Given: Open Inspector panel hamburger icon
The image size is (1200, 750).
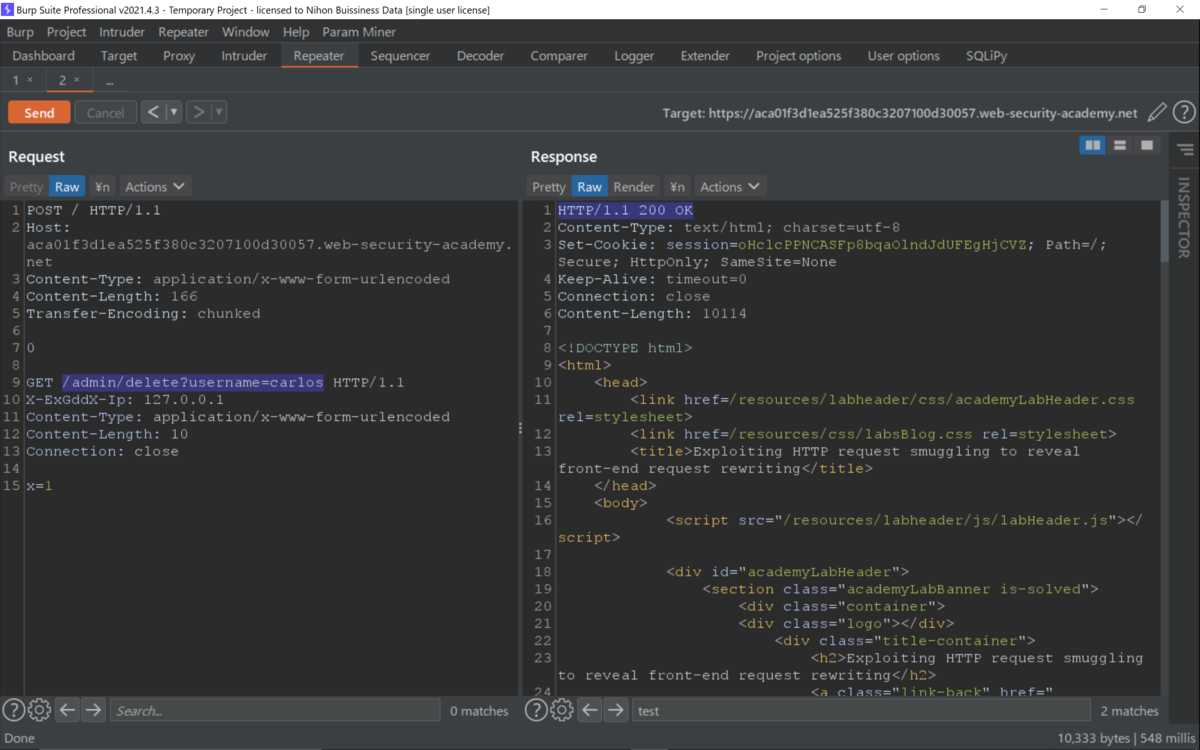Looking at the screenshot, I should coord(1185,150).
